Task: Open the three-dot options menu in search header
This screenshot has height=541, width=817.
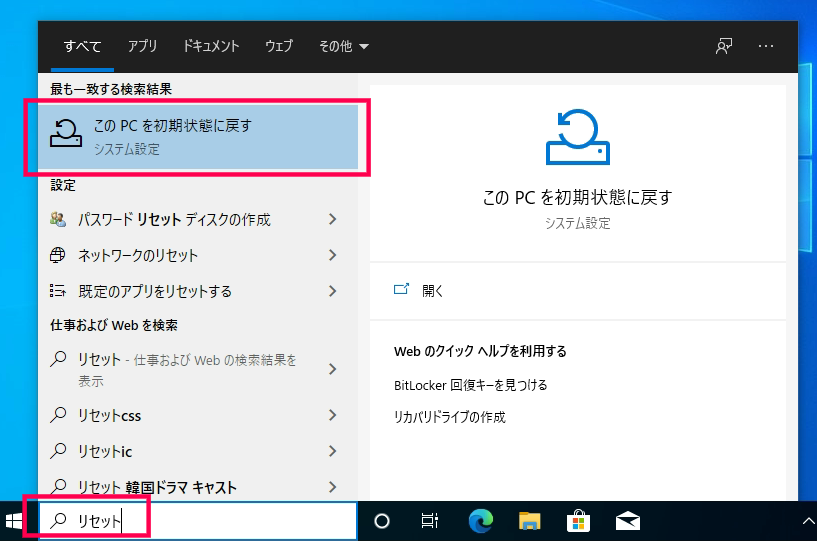Action: (x=766, y=46)
